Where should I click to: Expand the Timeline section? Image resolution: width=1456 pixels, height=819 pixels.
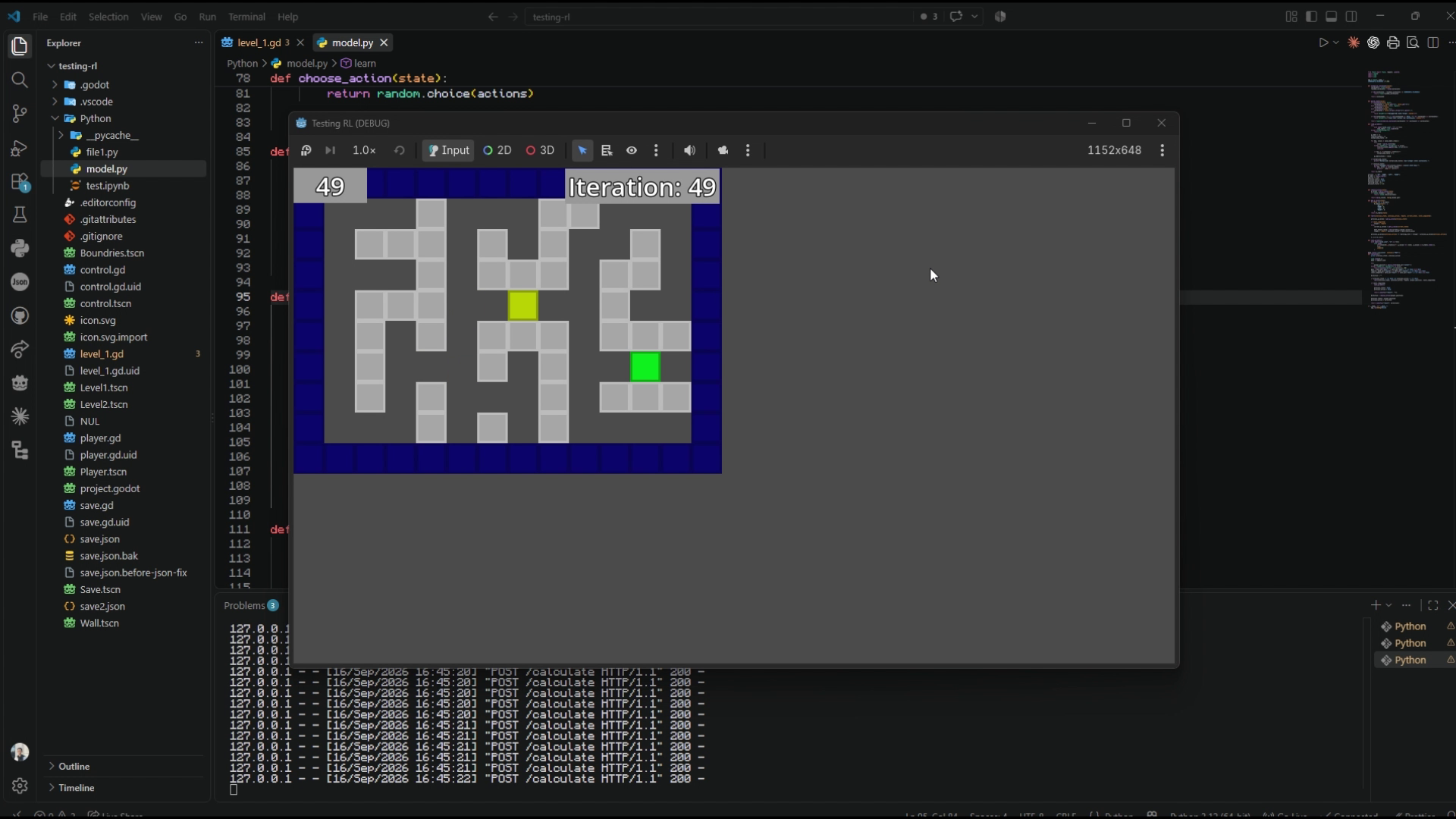coord(77,788)
